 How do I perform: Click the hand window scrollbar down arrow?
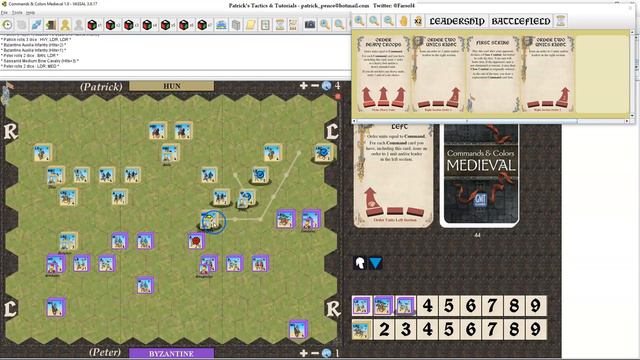pyautogui.click(x=632, y=116)
